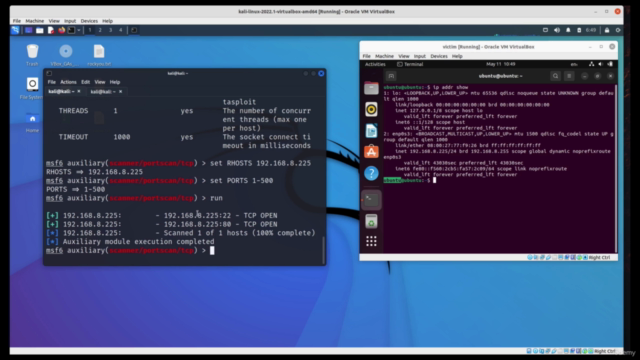Open File menu of victim VirtualBox window
This screenshot has width=640, height=360.
(x=367, y=56)
